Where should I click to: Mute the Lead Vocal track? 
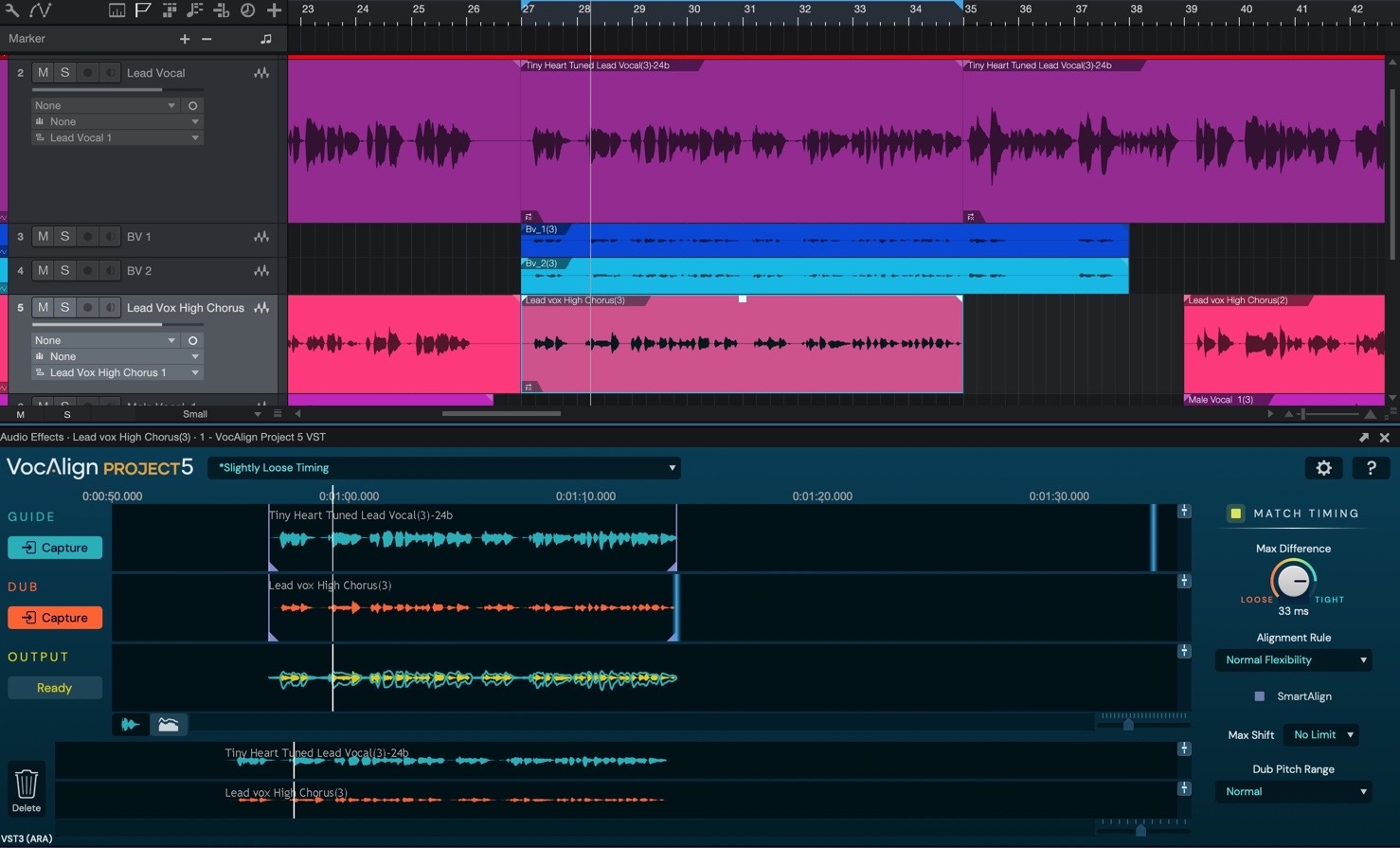click(43, 73)
